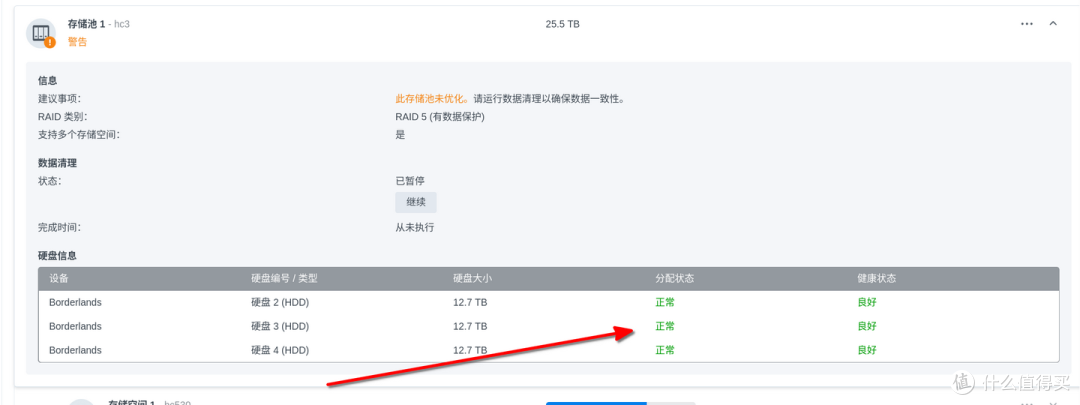Select the 硬盘 3 (HDD) cell
This screenshot has height=405, width=1080.
coord(280,326)
